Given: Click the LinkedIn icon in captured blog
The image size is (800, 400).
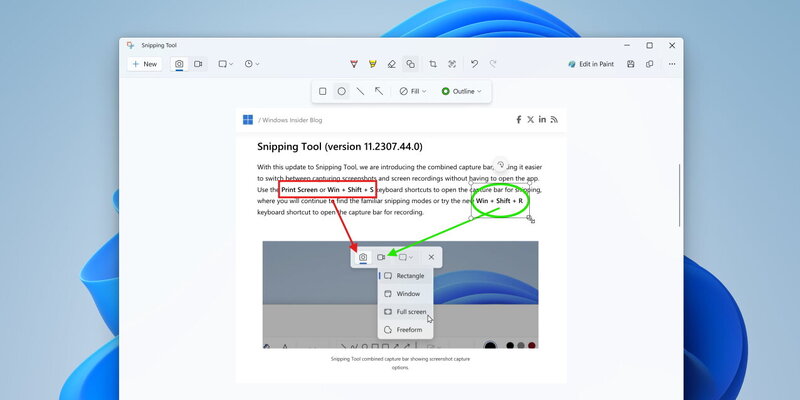Looking at the screenshot, I should pyautogui.click(x=542, y=119).
